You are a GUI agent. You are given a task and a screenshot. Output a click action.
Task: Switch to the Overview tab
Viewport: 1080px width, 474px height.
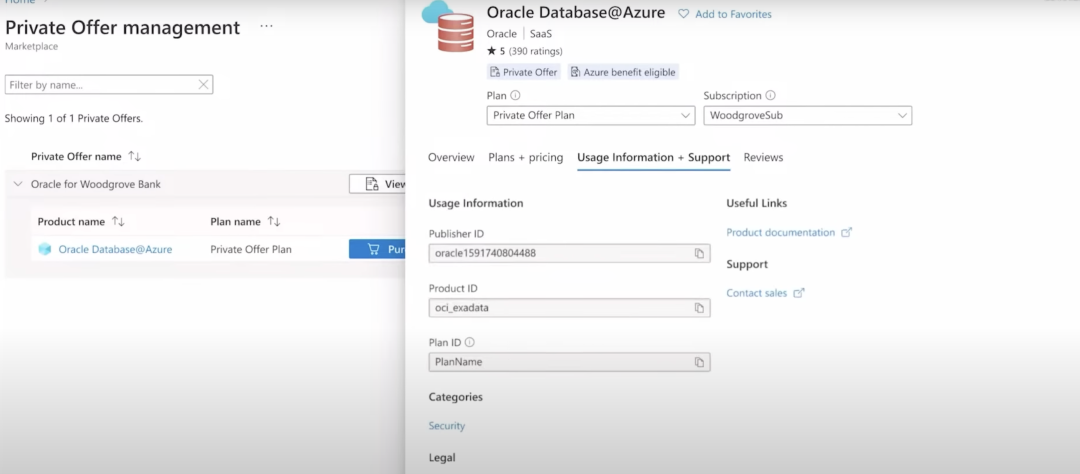click(451, 157)
